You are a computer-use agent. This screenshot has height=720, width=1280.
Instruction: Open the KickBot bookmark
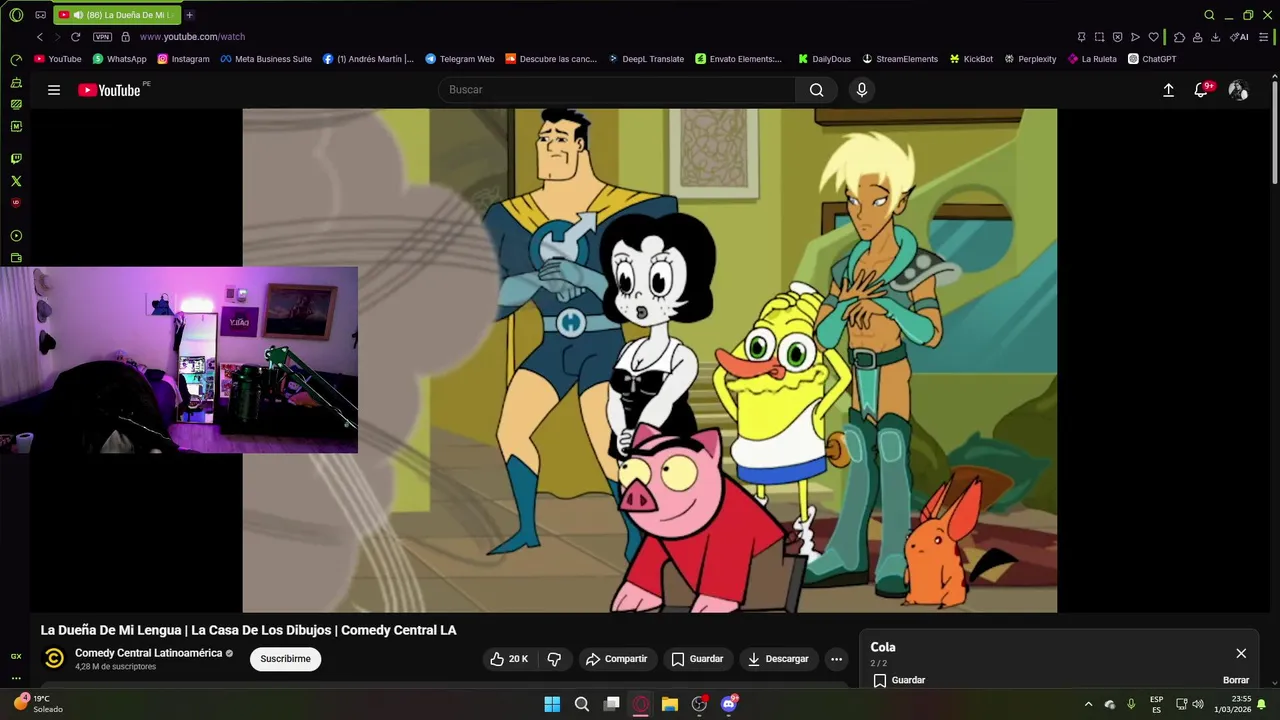tap(971, 59)
